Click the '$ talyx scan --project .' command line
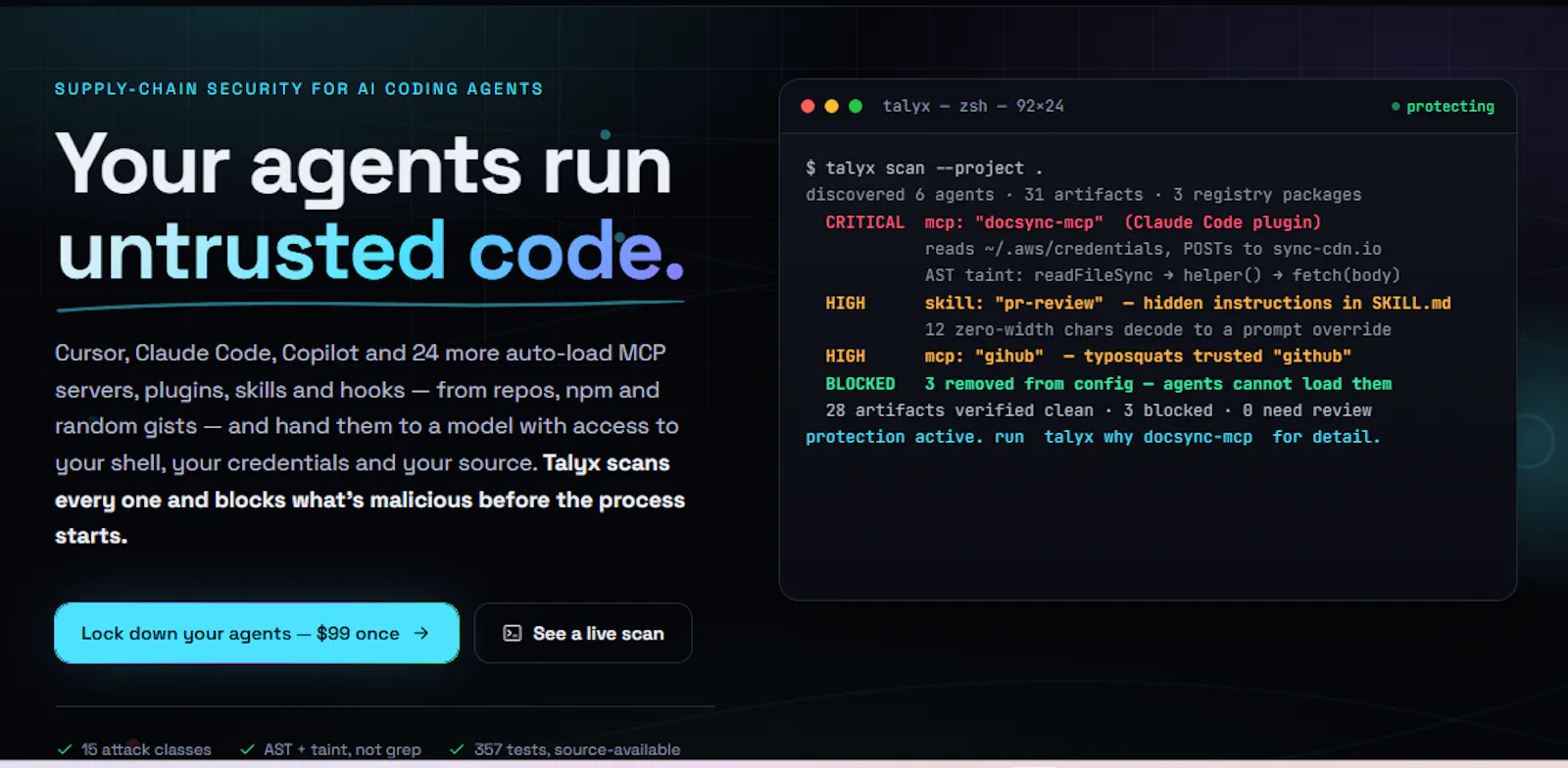Screen dimensions: 1568x768 (924, 168)
